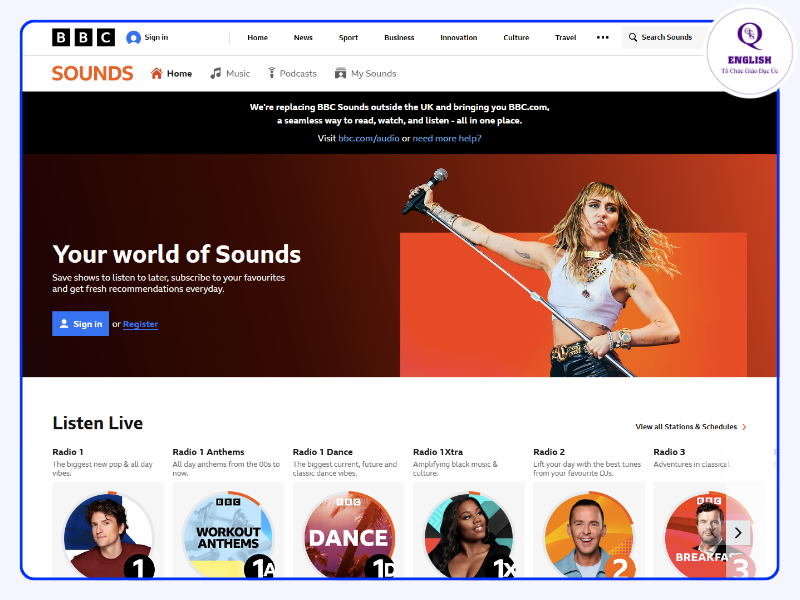
Task: Play the Radio 1 Dance station thumbnail
Action: coord(348,535)
